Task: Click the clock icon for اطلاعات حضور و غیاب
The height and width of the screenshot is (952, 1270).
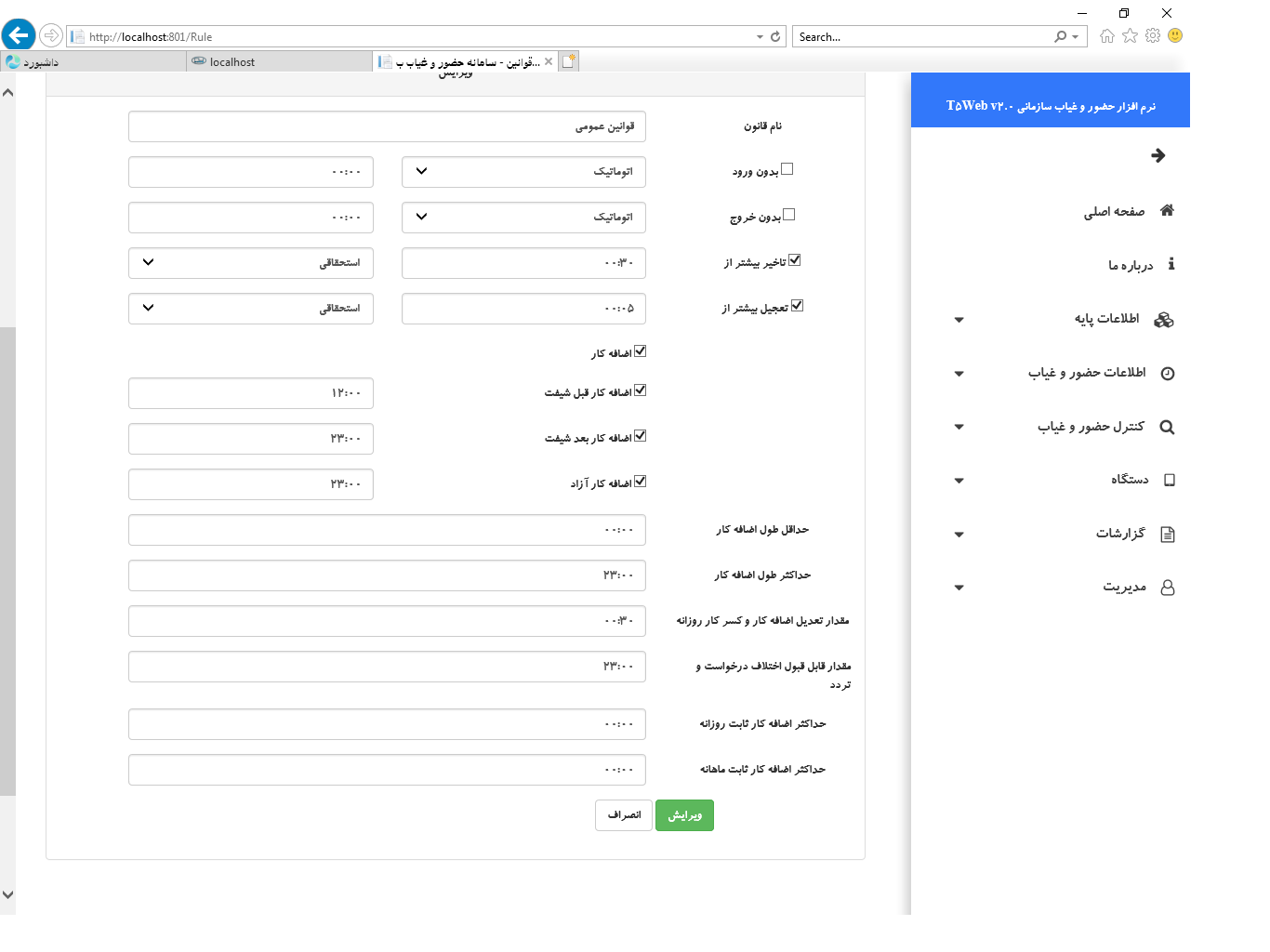Action: coord(1168,374)
